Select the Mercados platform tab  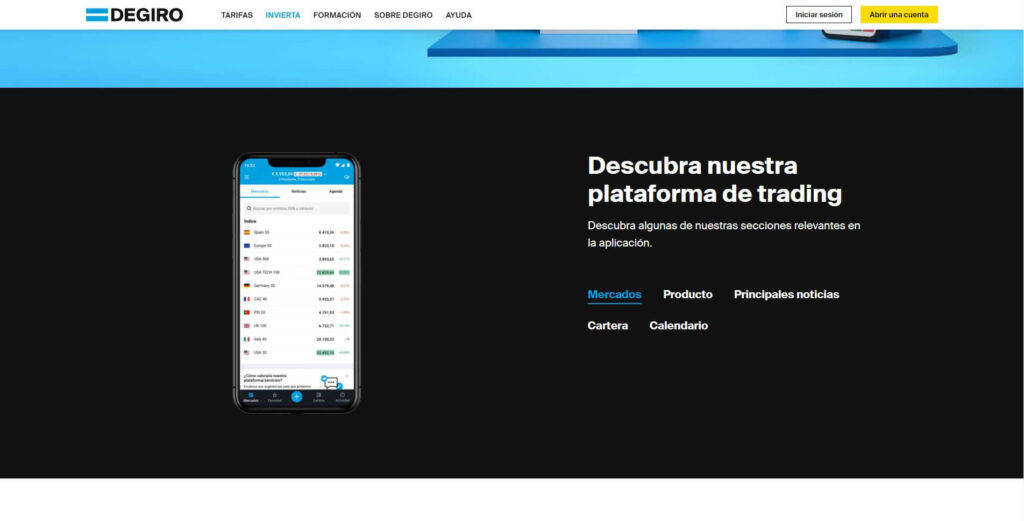[x=615, y=294]
